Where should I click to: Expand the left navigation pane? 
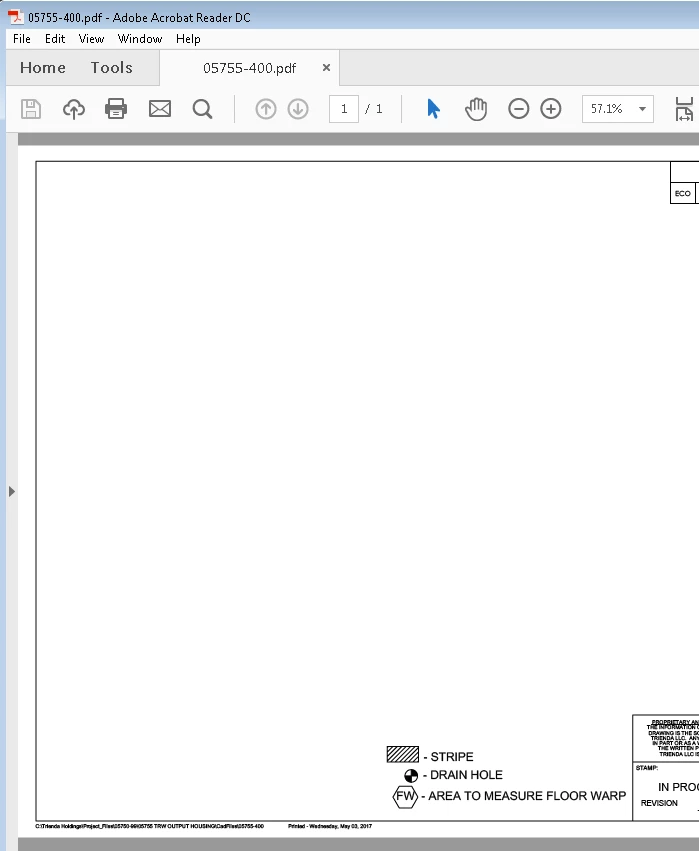(12, 492)
